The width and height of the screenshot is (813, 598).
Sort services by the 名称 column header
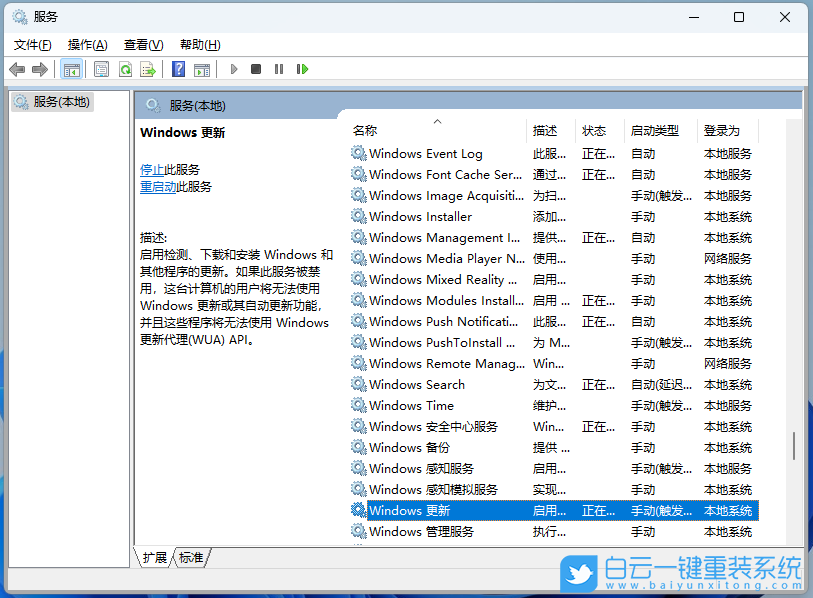click(365, 130)
